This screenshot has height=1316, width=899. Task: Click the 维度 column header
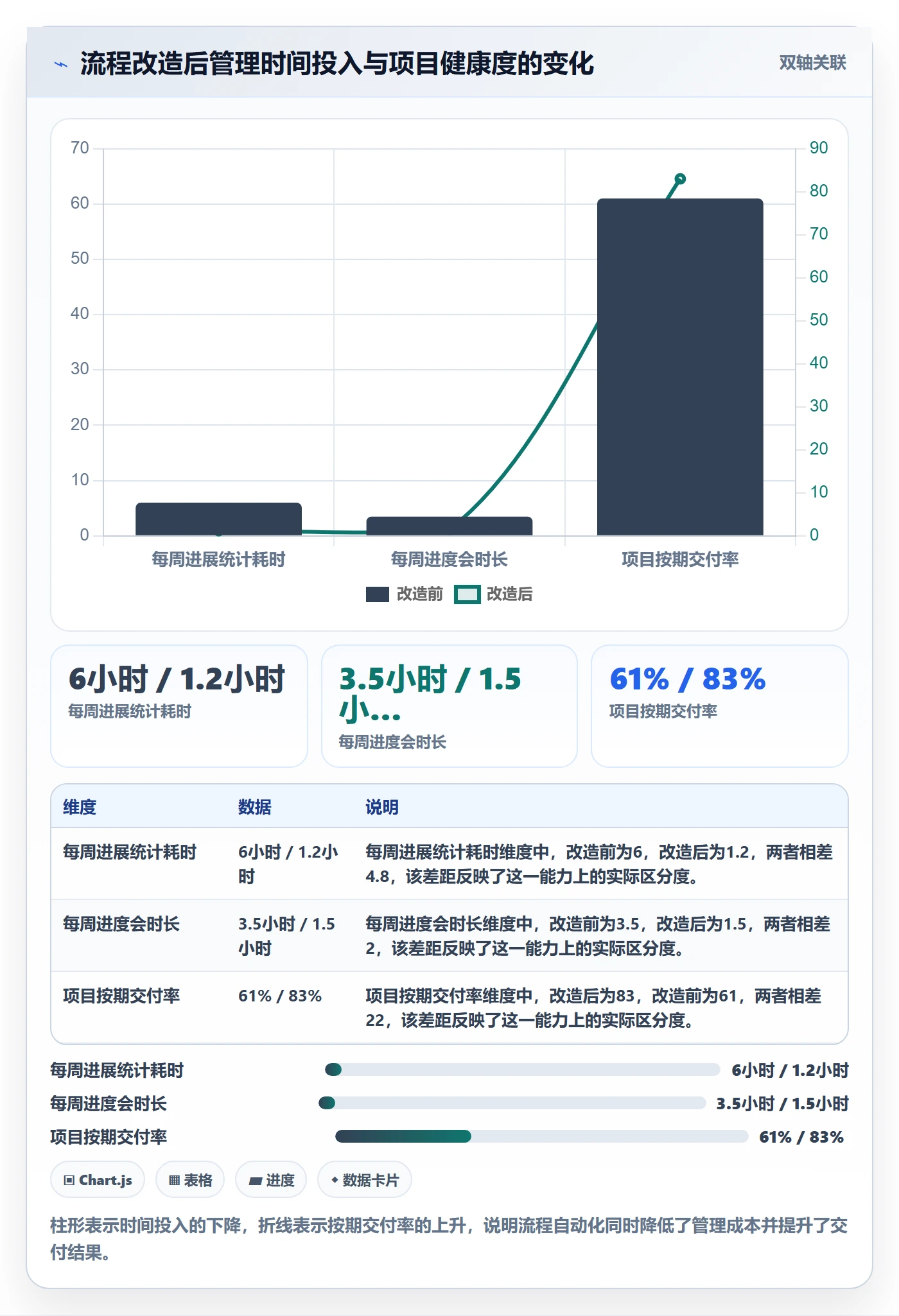click(x=80, y=807)
